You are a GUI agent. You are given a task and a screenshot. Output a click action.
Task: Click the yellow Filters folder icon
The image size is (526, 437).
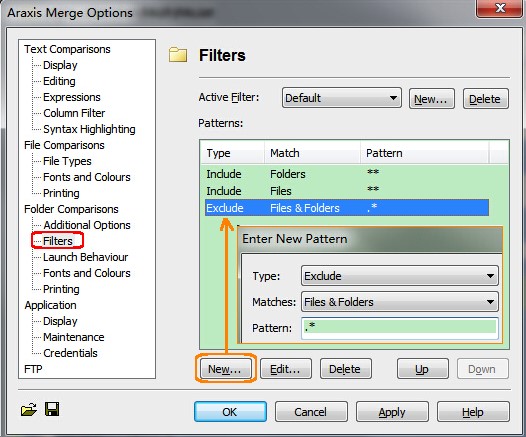click(x=178, y=55)
